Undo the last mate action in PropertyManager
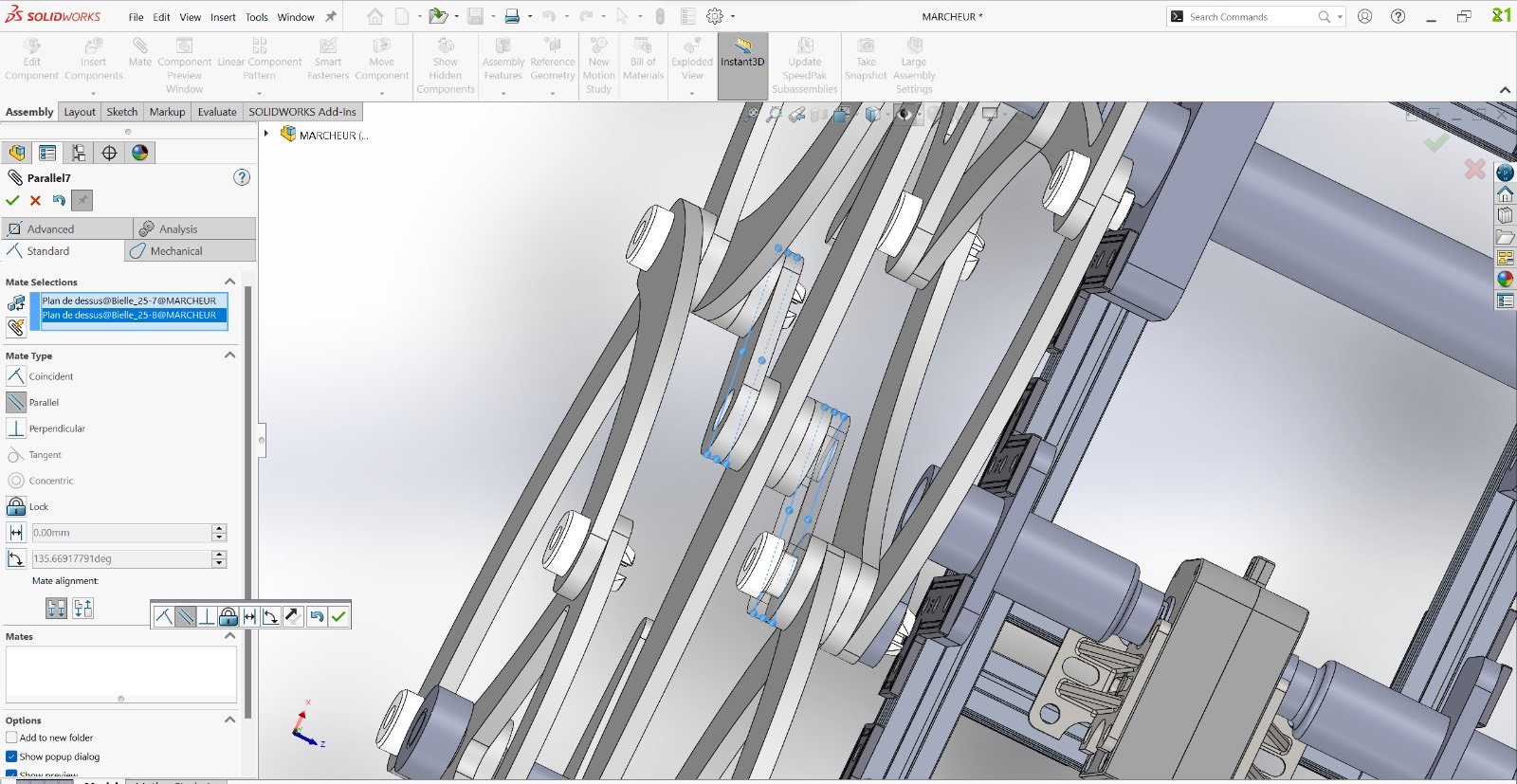This screenshot has width=1517, height=784. coord(59,200)
